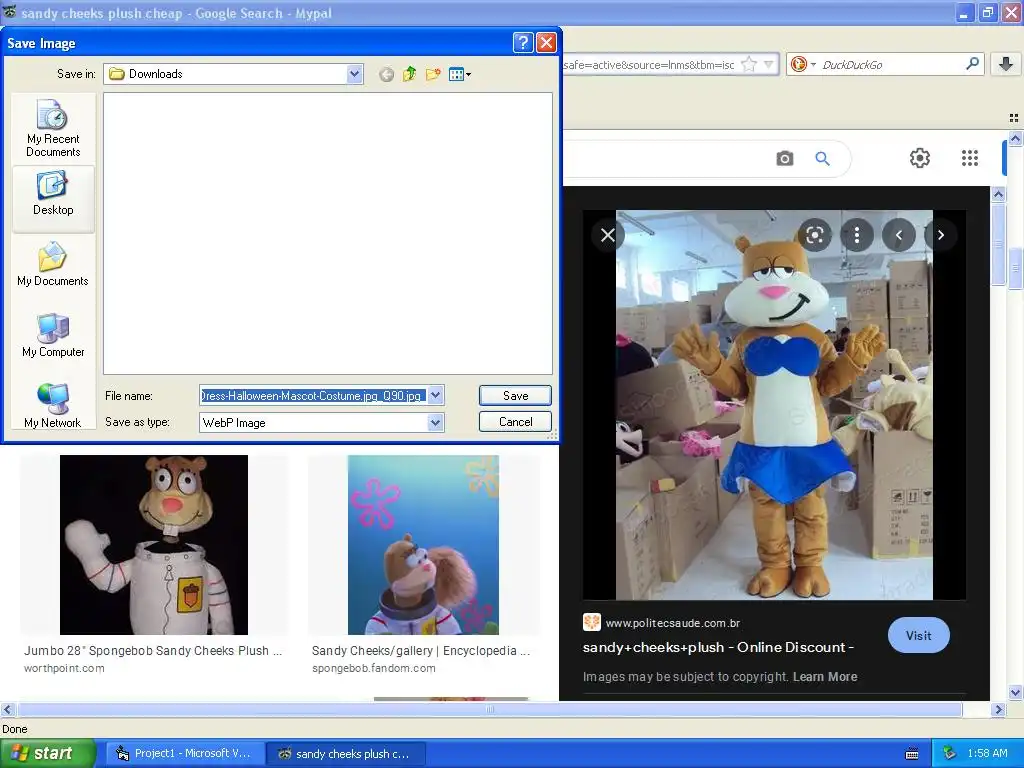
Task: Open My Documents in Save dialog
Action: [x=53, y=264]
